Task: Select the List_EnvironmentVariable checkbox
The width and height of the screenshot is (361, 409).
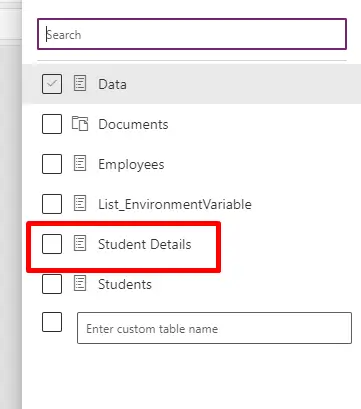Action: (x=52, y=204)
